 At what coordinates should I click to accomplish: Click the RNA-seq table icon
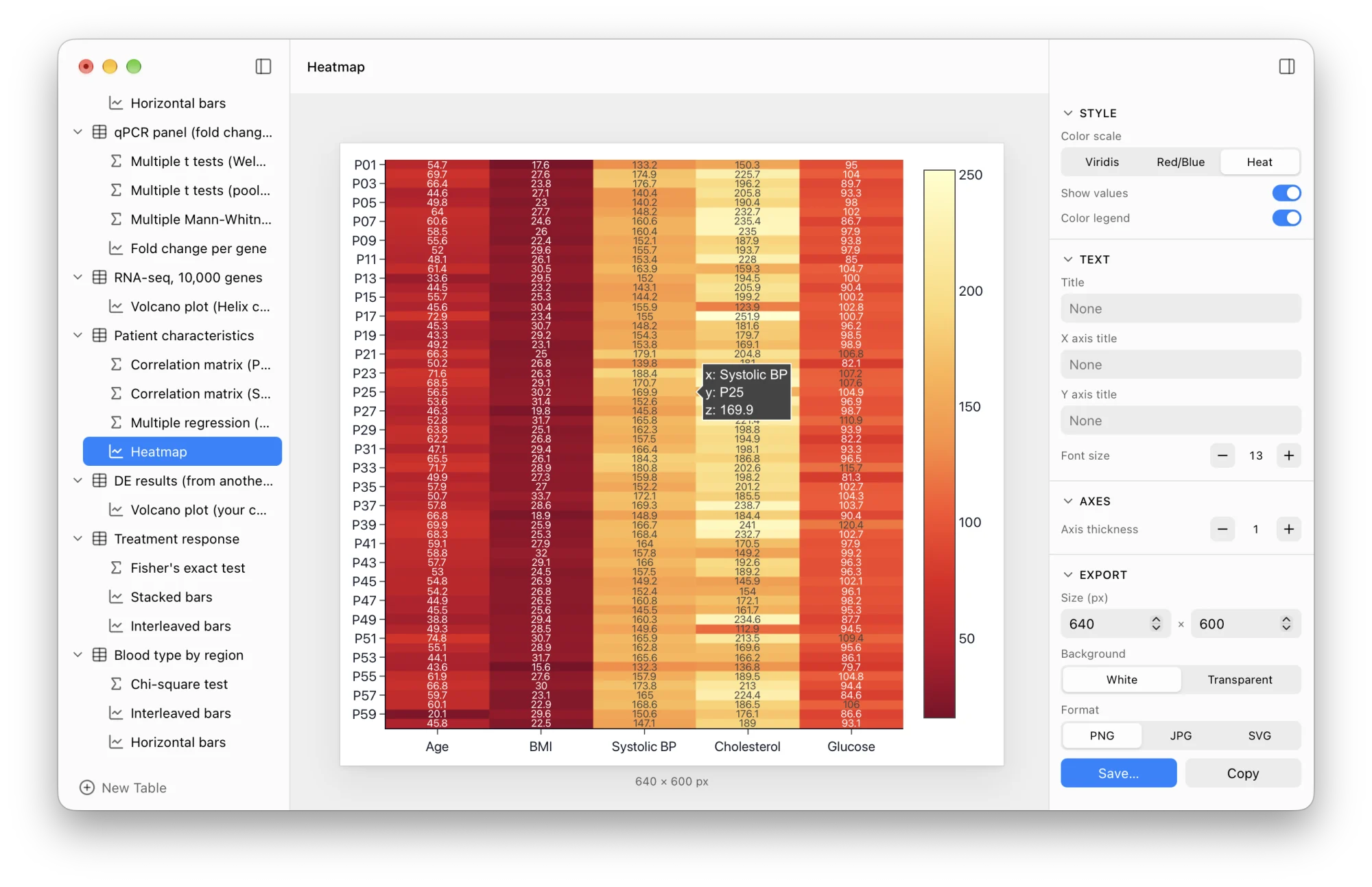pyautogui.click(x=99, y=277)
